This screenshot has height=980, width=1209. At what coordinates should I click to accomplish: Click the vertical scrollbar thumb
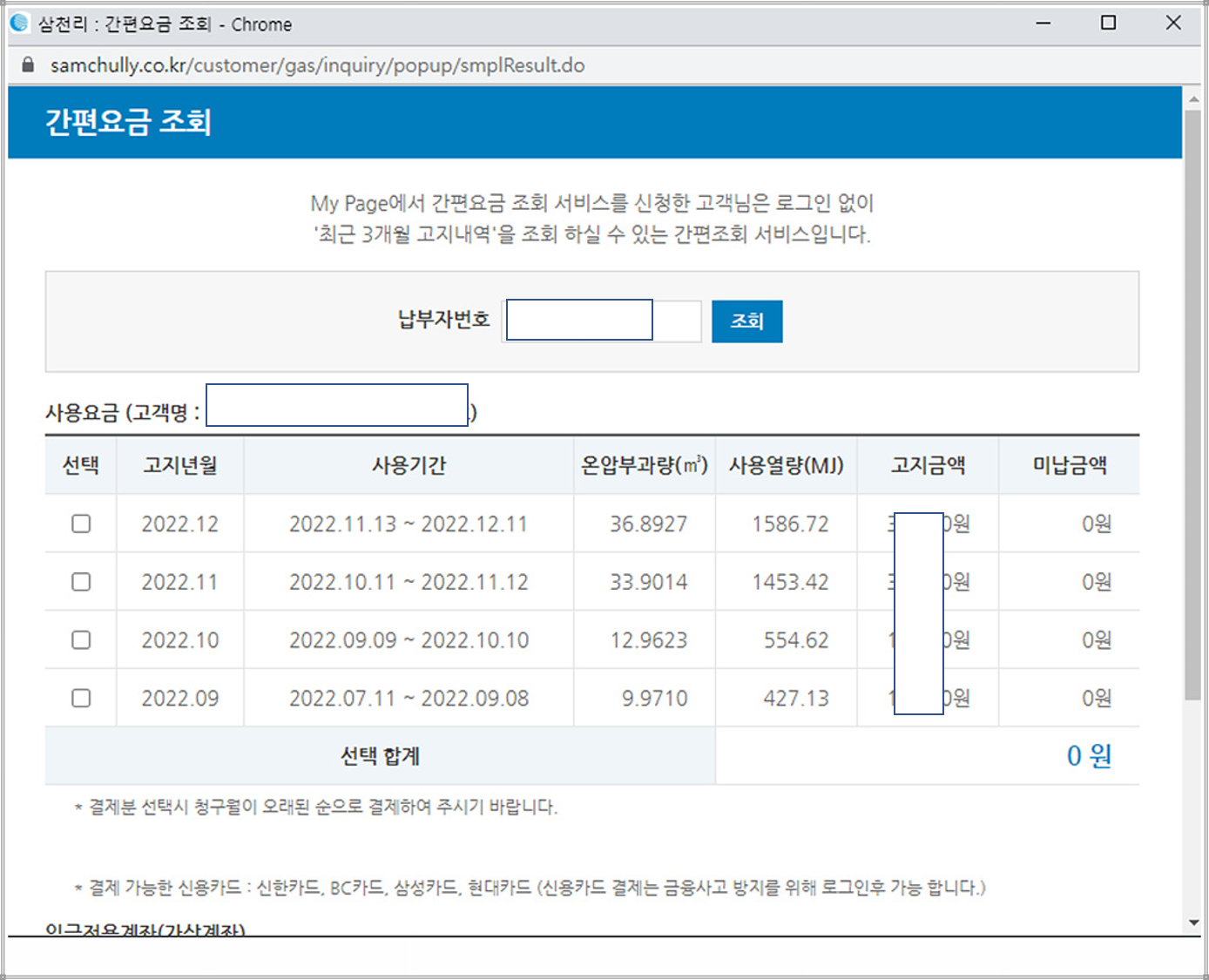[x=1192, y=405]
